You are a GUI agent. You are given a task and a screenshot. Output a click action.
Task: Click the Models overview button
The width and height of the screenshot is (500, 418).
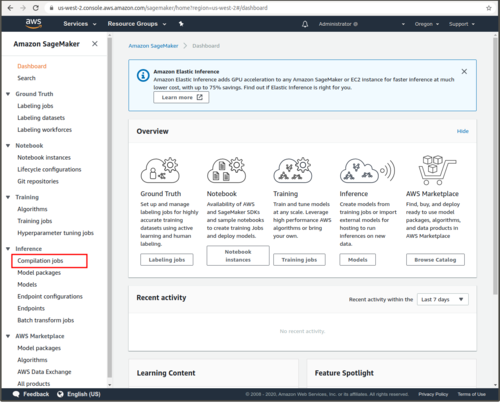coord(358,260)
